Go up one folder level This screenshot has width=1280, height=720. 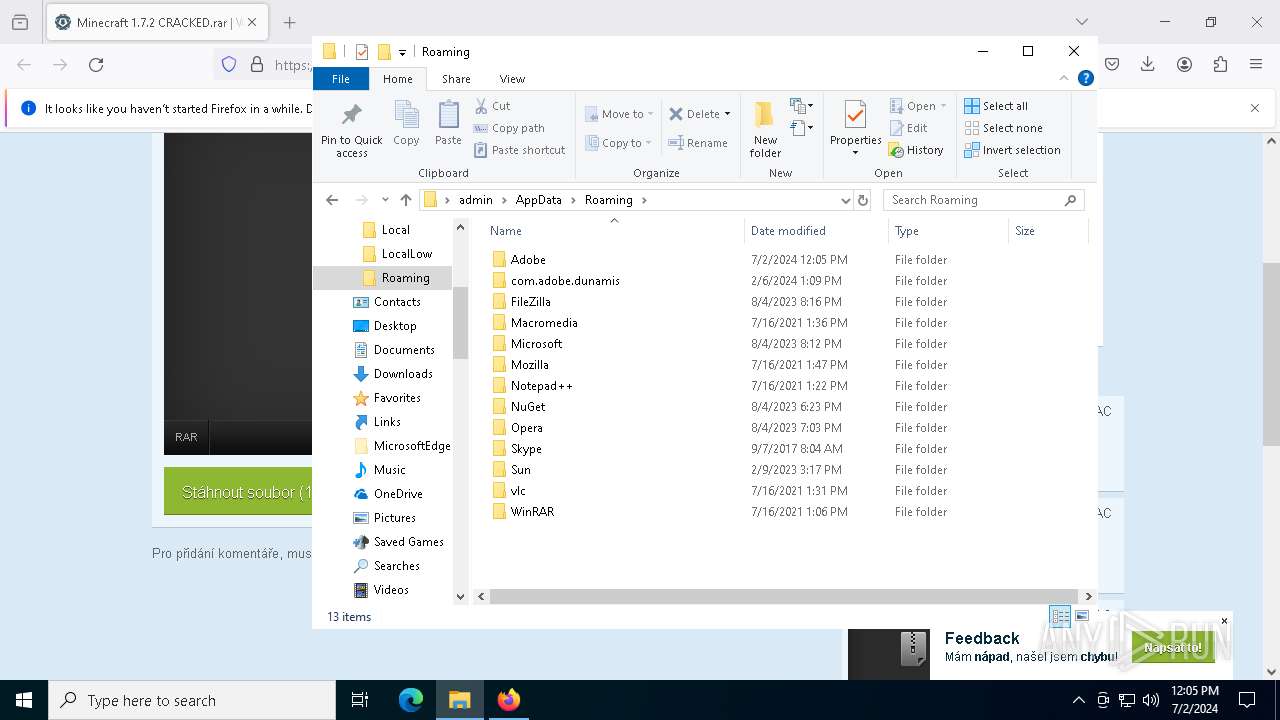point(405,200)
